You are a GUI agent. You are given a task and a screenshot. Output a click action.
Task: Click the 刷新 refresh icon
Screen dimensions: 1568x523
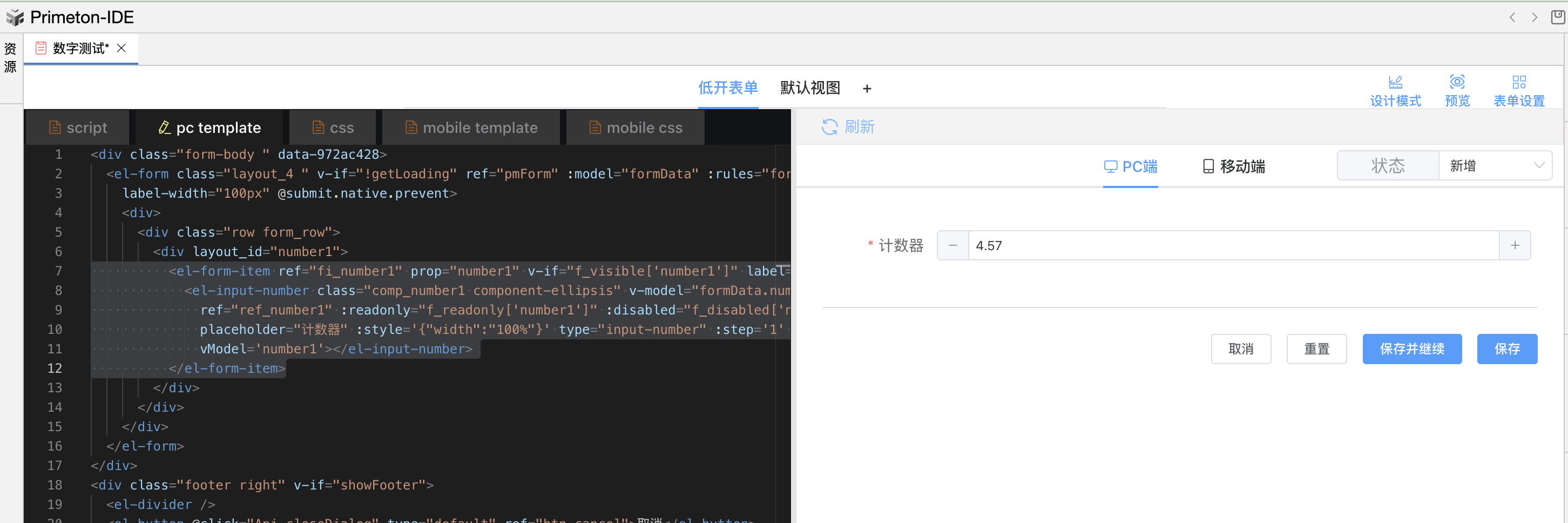pyautogui.click(x=829, y=126)
